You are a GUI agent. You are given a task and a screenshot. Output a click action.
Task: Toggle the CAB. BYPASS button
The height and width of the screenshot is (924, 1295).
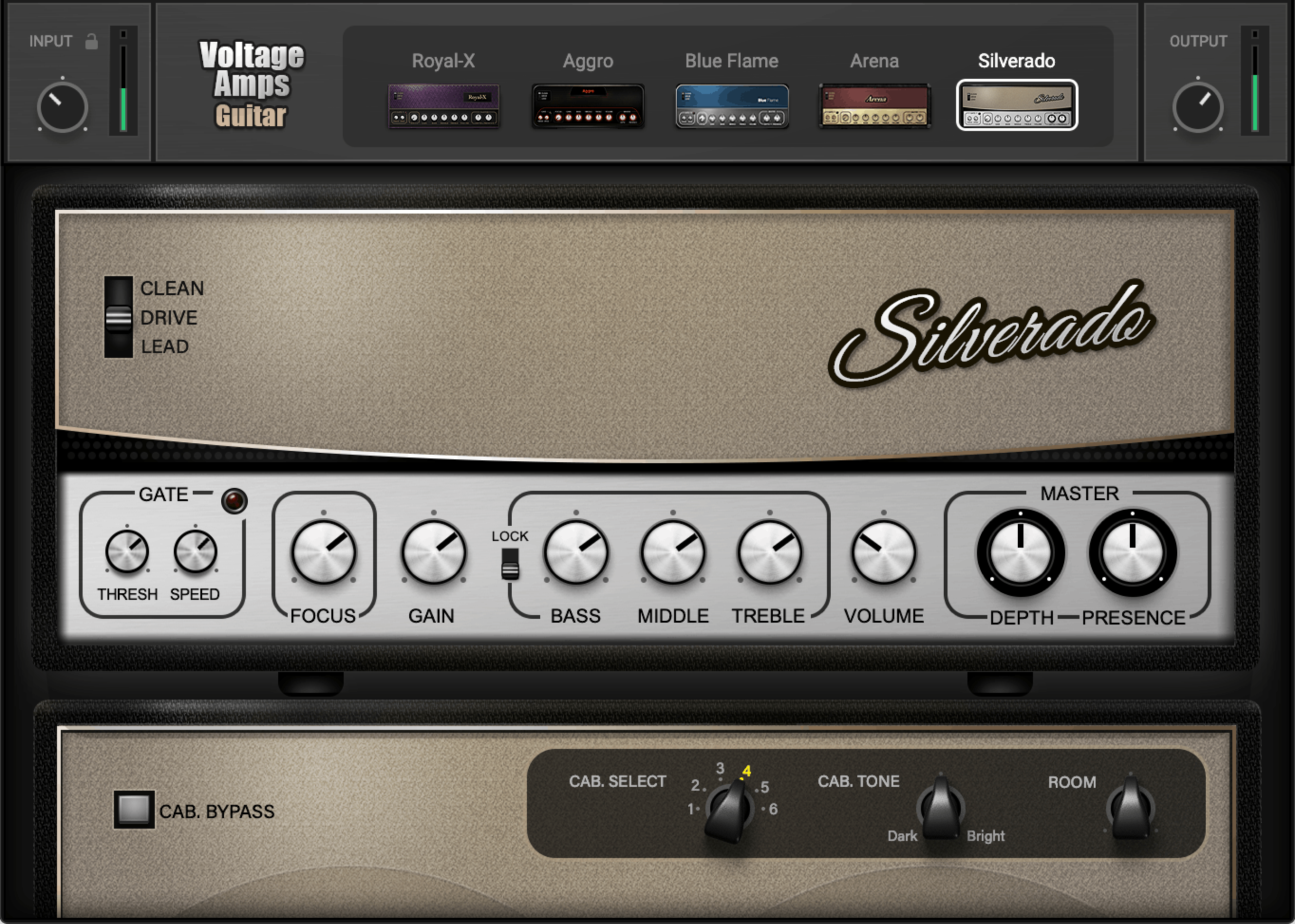134,809
